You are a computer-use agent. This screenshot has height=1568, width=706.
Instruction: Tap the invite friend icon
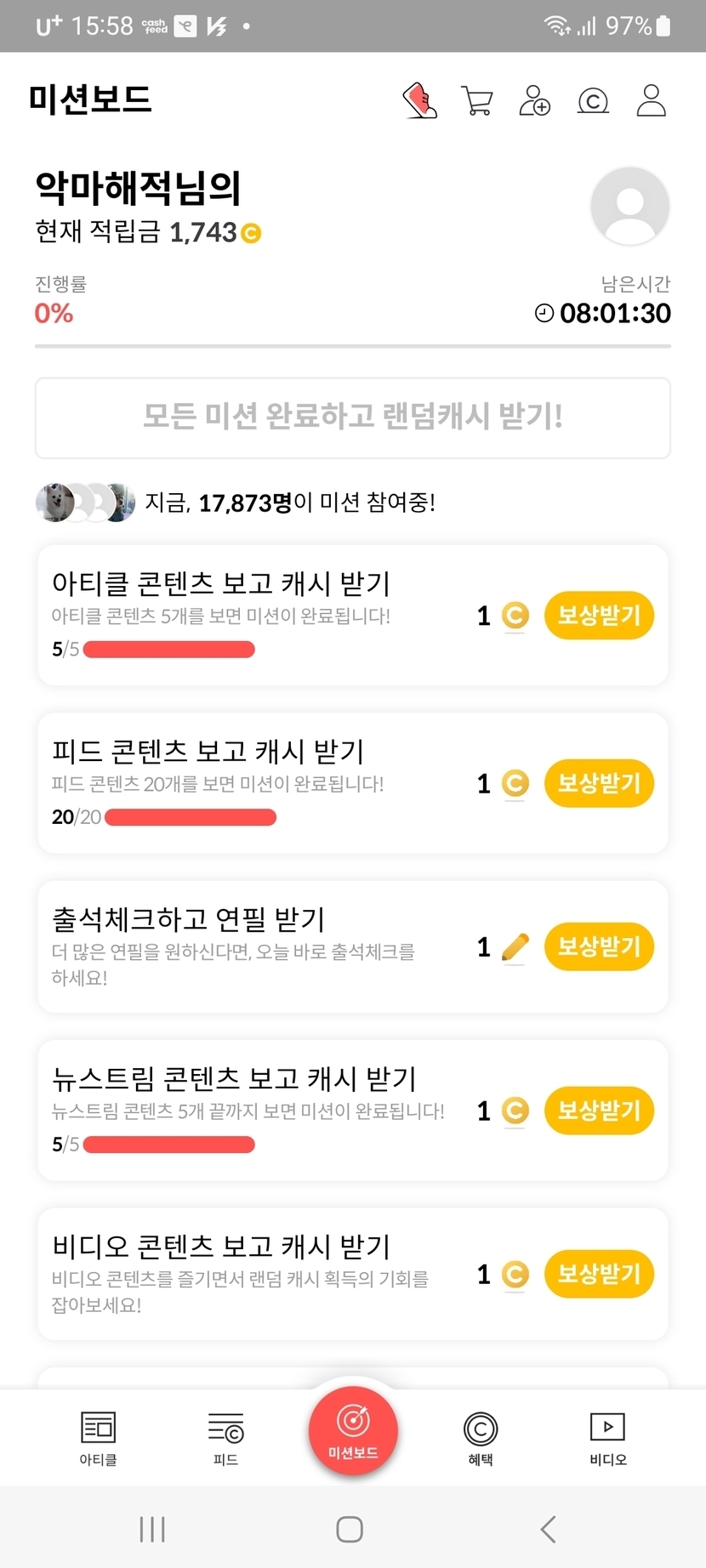click(535, 100)
